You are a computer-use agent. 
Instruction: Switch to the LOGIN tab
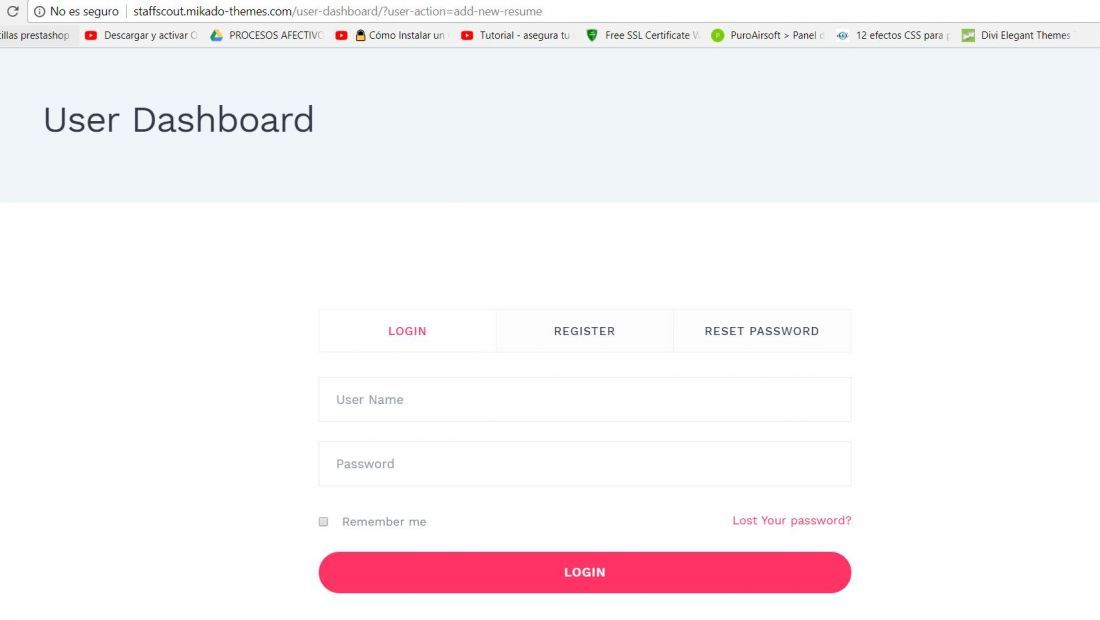pyautogui.click(x=408, y=331)
